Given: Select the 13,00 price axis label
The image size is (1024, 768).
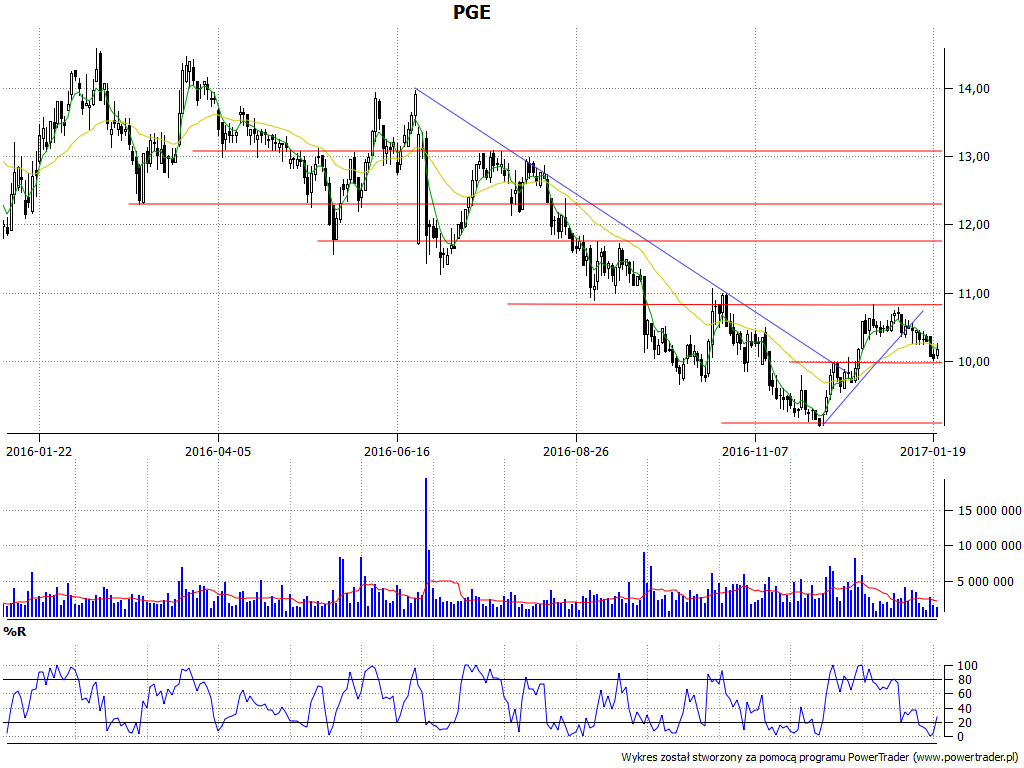Looking at the screenshot, I should coord(973,157).
